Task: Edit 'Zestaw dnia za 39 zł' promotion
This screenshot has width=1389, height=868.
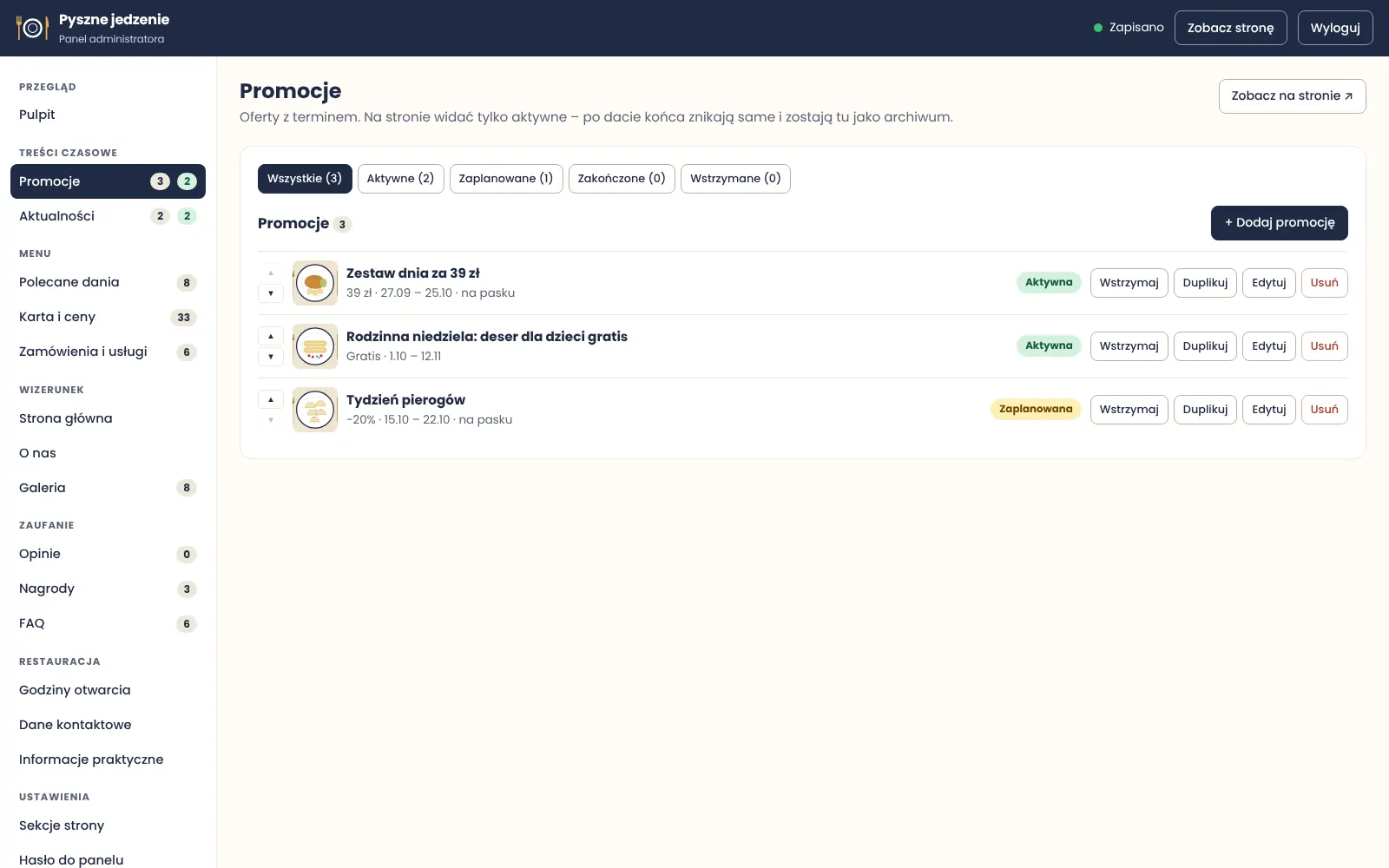Action: pyautogui.click(x=1269, y=283)
